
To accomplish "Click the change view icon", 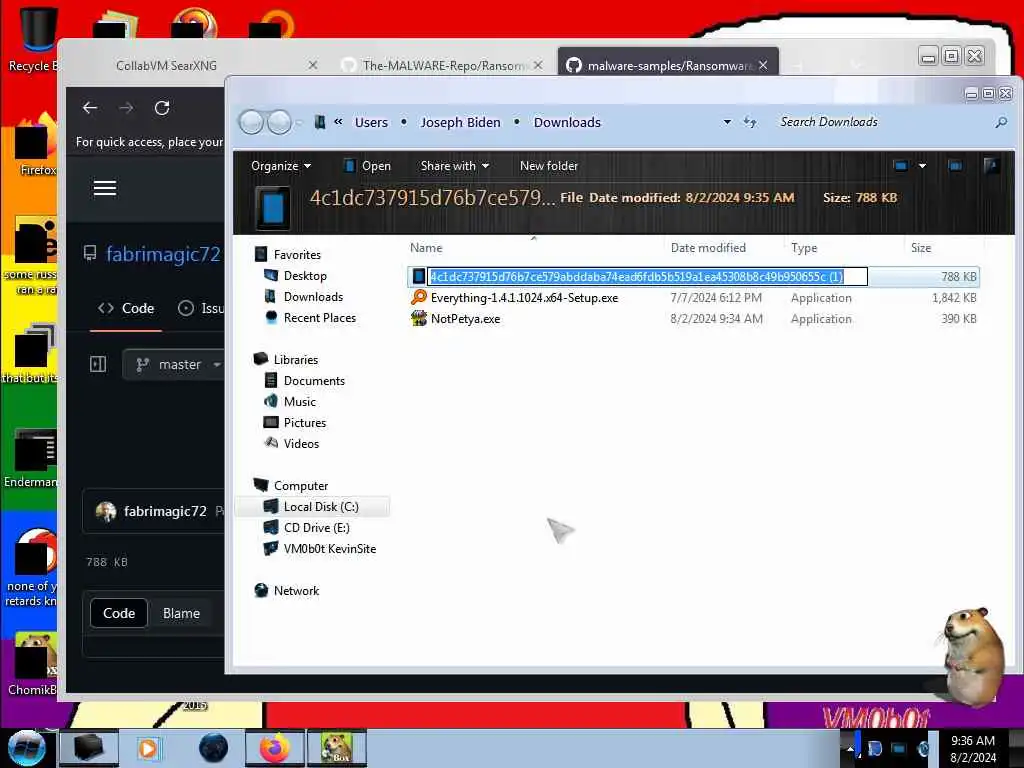I will coord(901,166).
